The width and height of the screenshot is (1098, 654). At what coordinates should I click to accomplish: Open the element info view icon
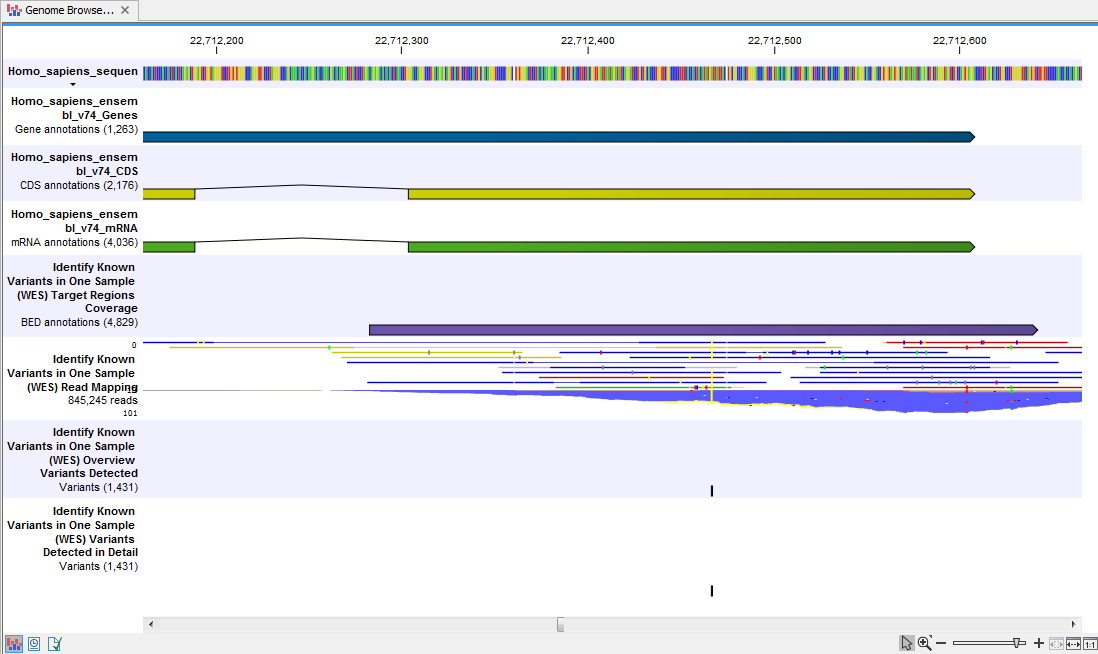pos(55,643)
